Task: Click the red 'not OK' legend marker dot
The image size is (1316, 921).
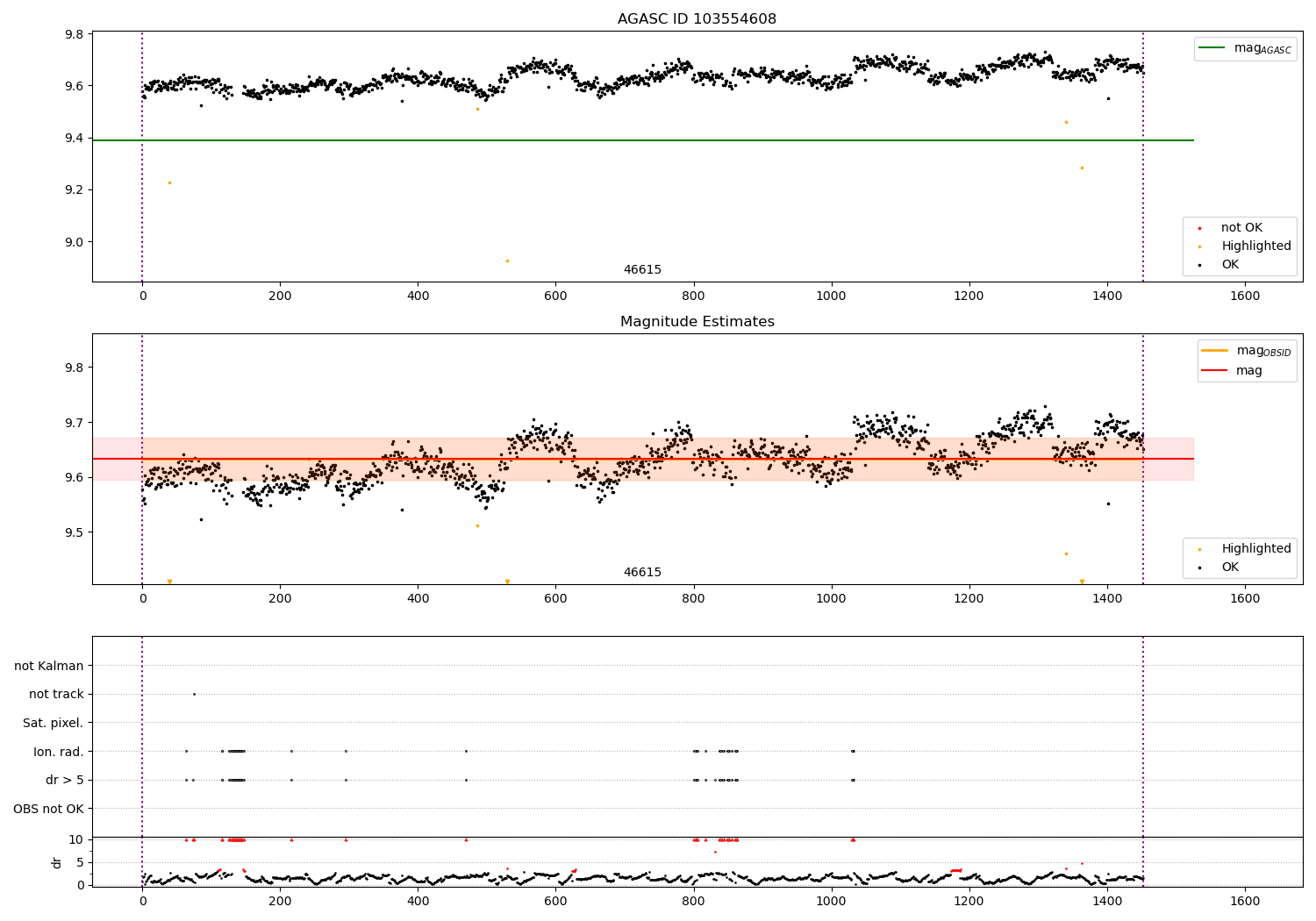Action: point(1199,228)
